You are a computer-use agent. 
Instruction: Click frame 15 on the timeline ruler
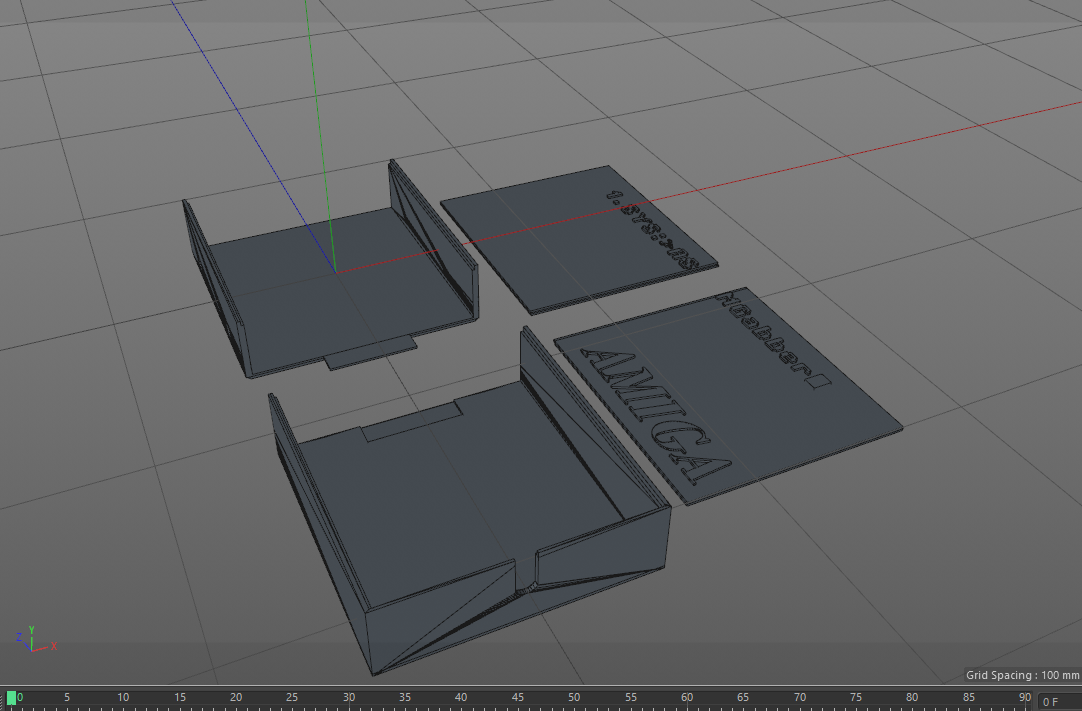pos(180,697)
